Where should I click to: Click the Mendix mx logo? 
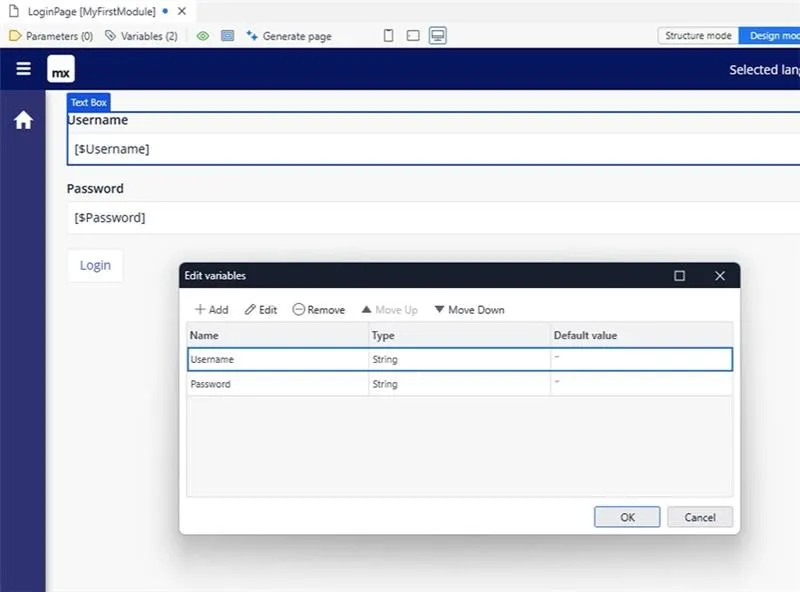point(61,71)
